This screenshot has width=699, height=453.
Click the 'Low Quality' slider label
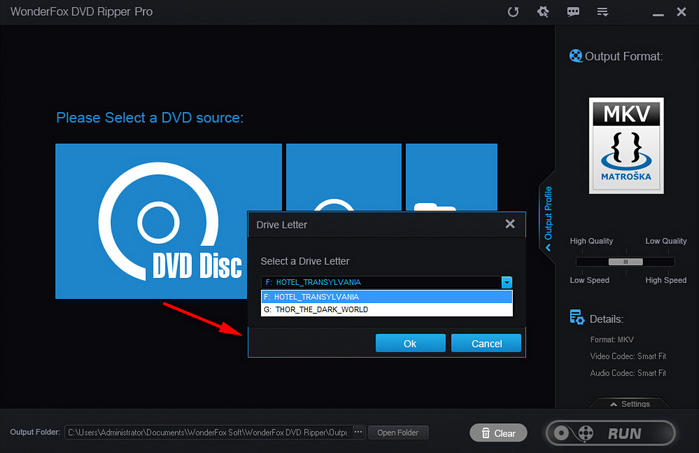tap(666, 241)
